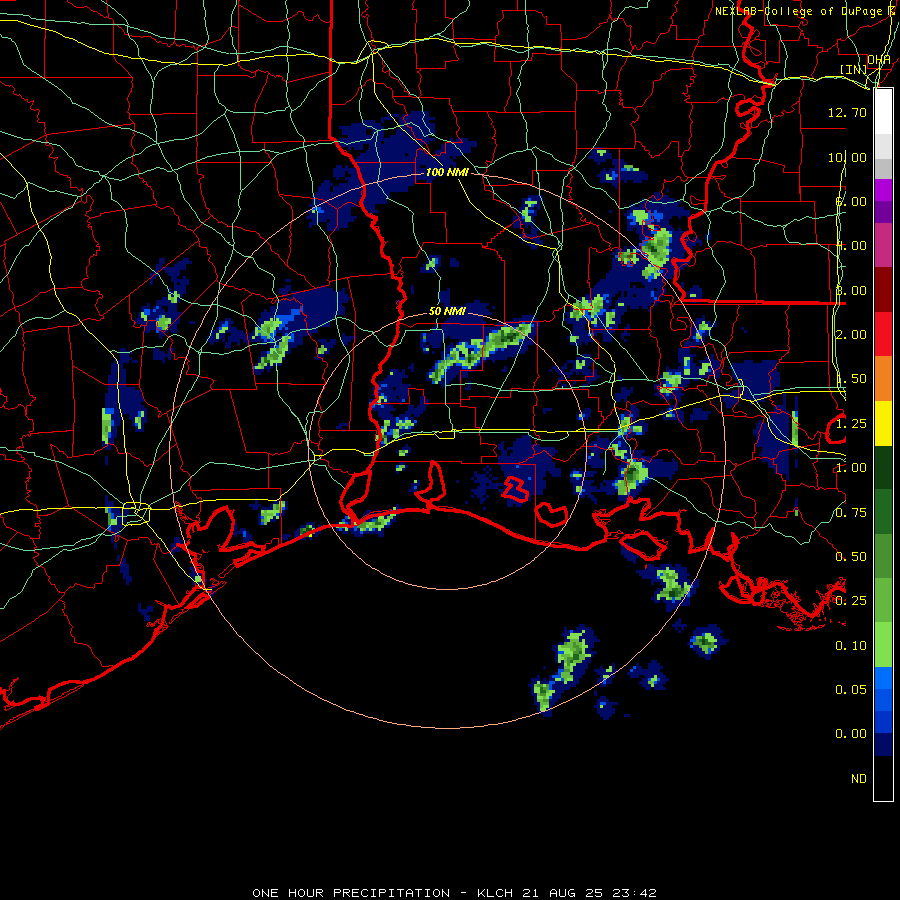Click the 1.50 legend value

(851, 379)
